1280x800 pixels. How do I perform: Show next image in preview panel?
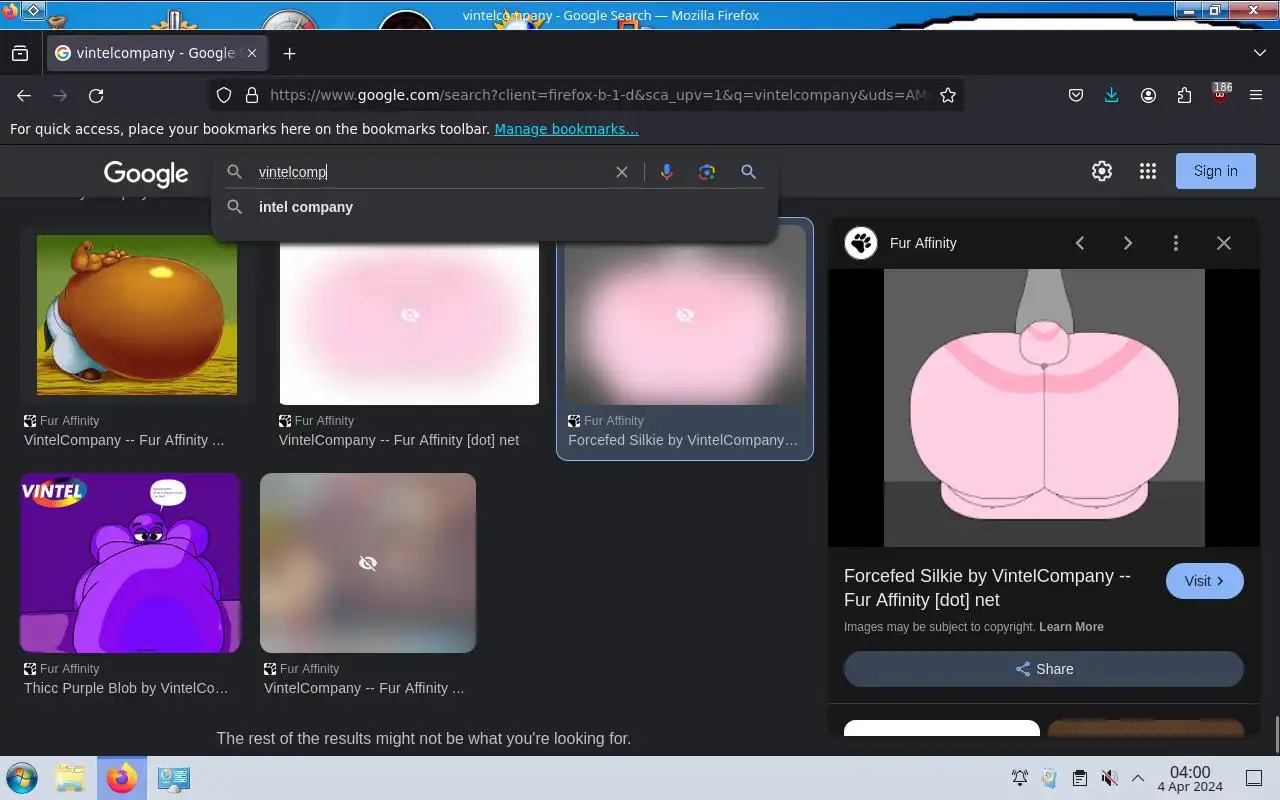1128,243
